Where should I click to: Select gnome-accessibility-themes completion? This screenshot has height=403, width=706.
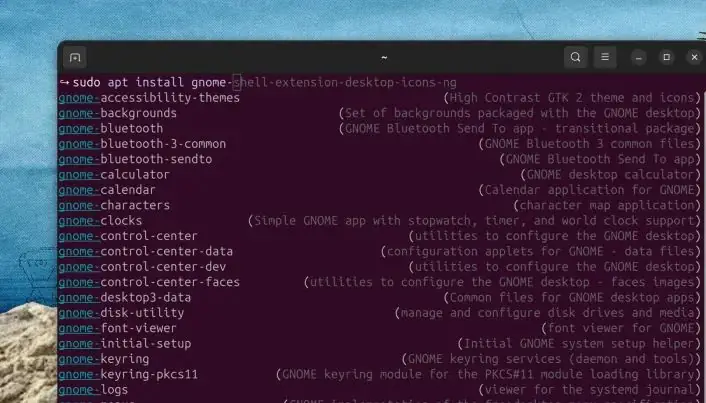coord(149,98)
